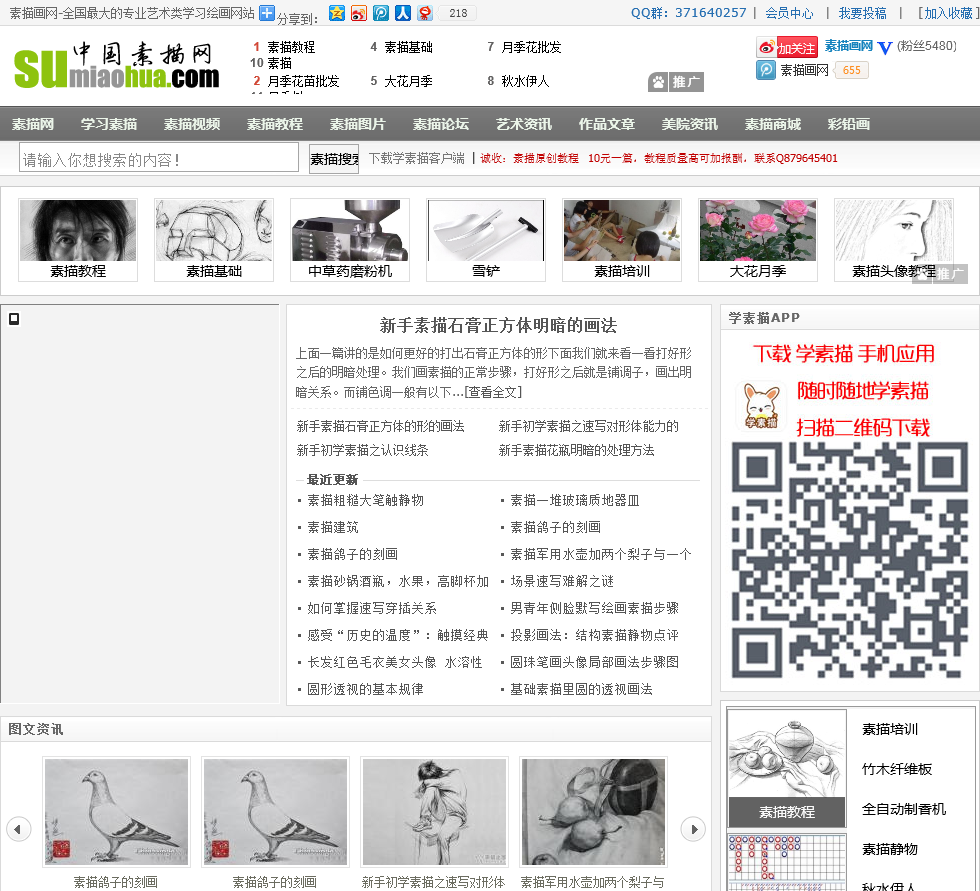The width and height of the screenshot is (980, 891).
Task: Open 素描军用水壶加两个梨子 carousel thumbnail
Action: tap(593, 812)
